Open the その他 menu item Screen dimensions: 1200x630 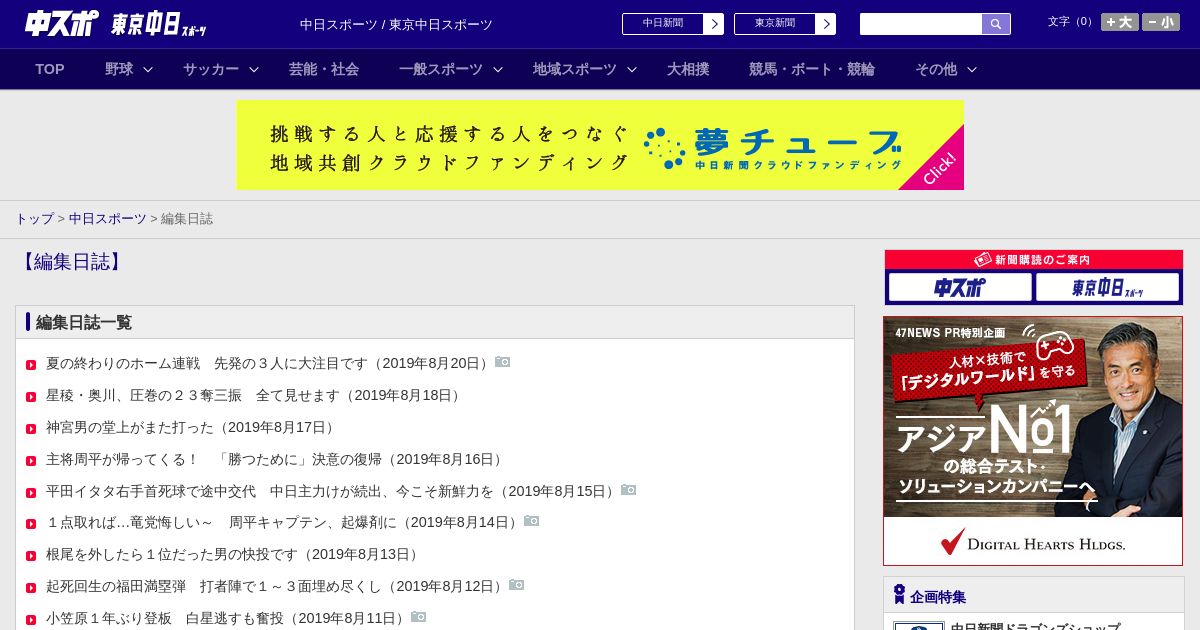coord(936,69)
